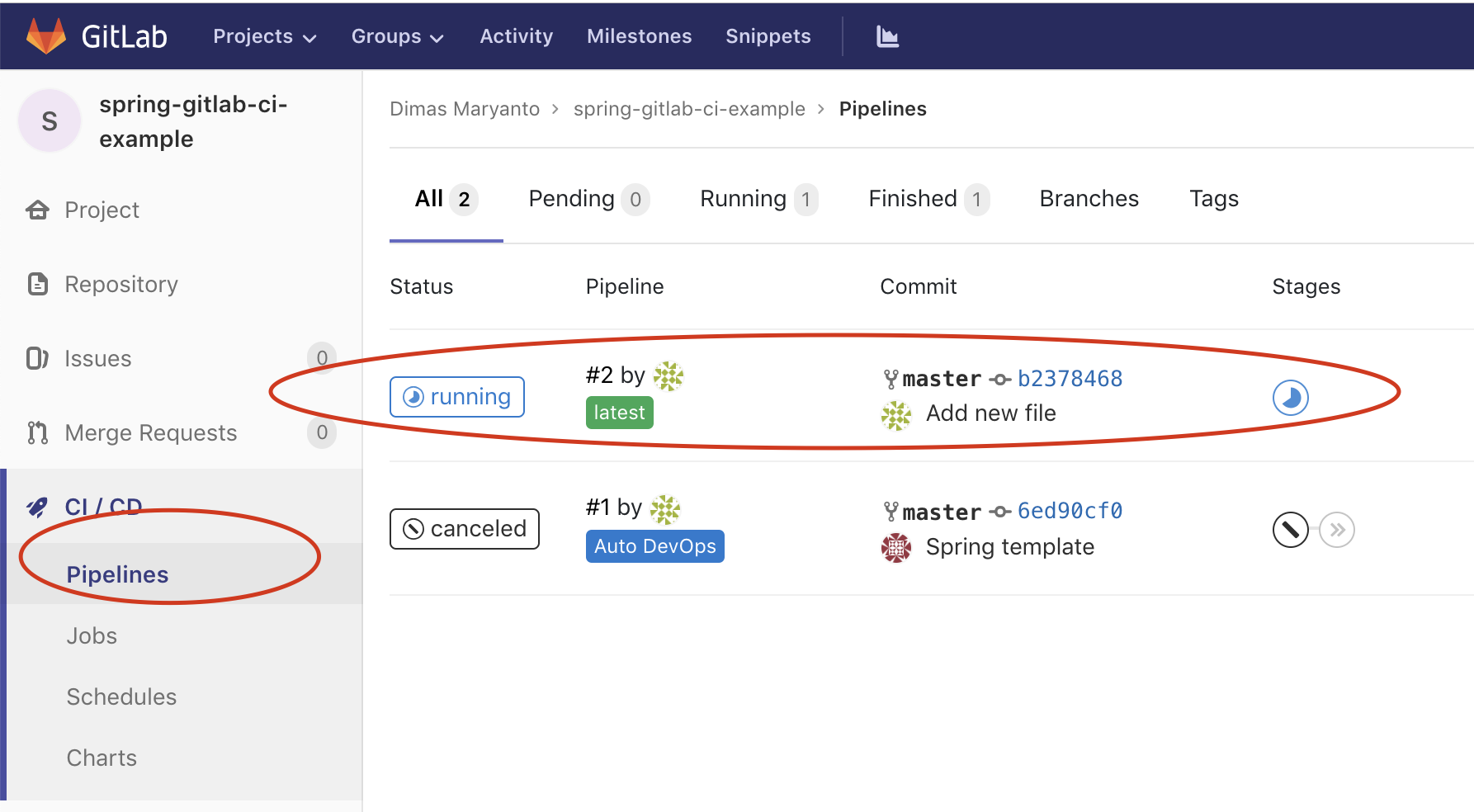Switch to the Finished tab
Image resolution: width=1474 pixels, height=812 pixels.
(929, 199)
